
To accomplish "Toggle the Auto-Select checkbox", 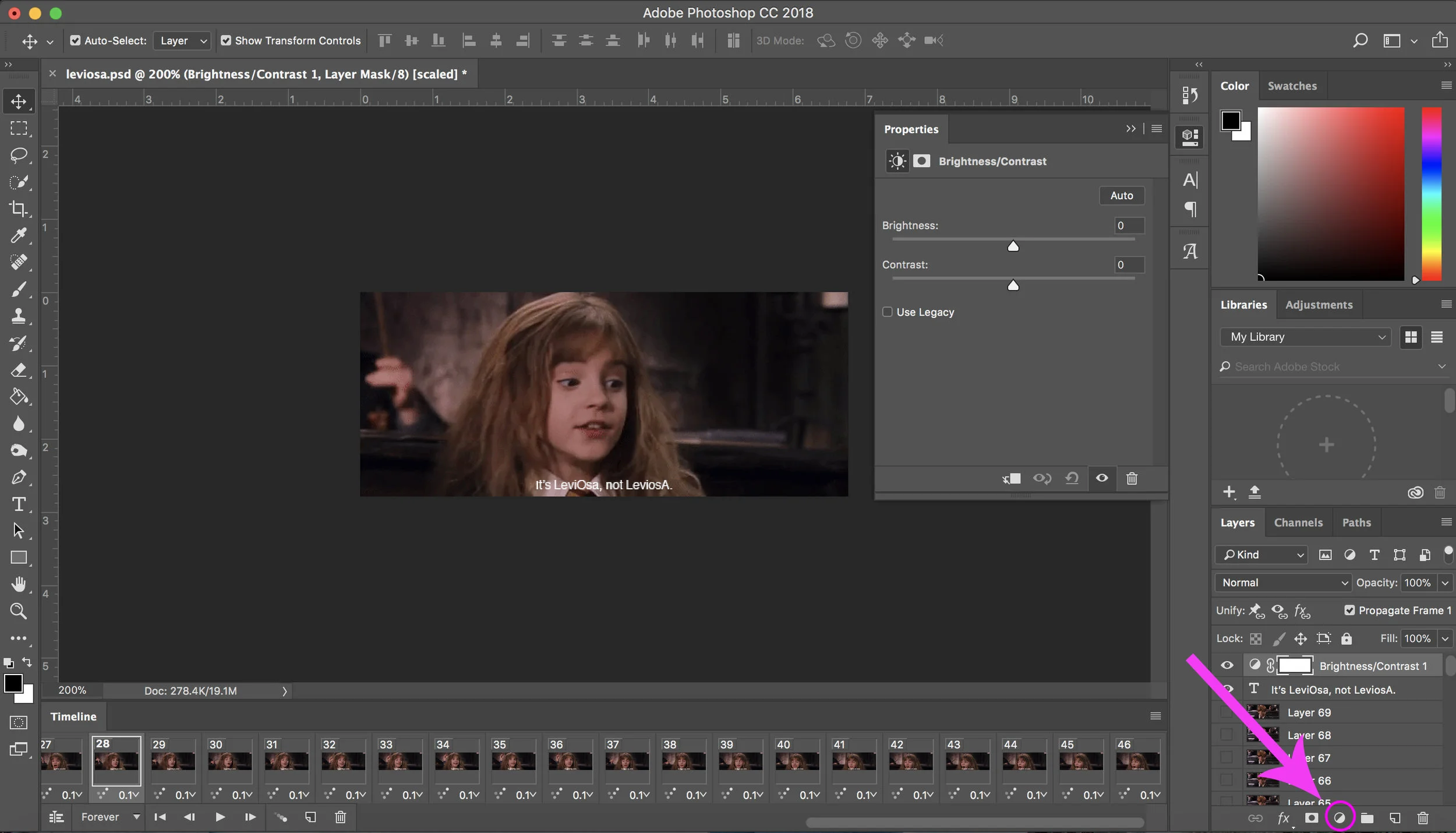I will pos(75,41).
